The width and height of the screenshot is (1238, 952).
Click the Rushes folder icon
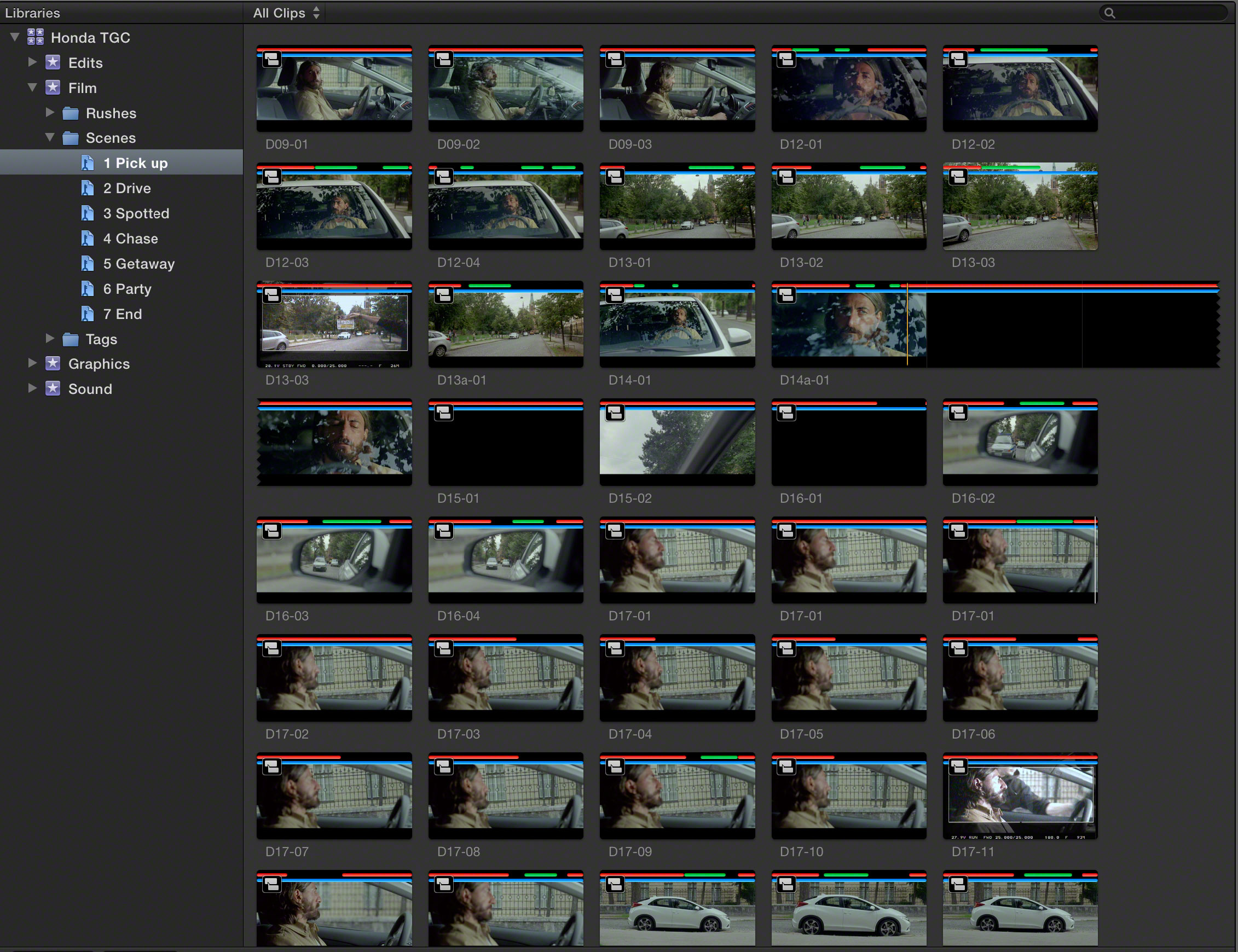coord(70,113)
